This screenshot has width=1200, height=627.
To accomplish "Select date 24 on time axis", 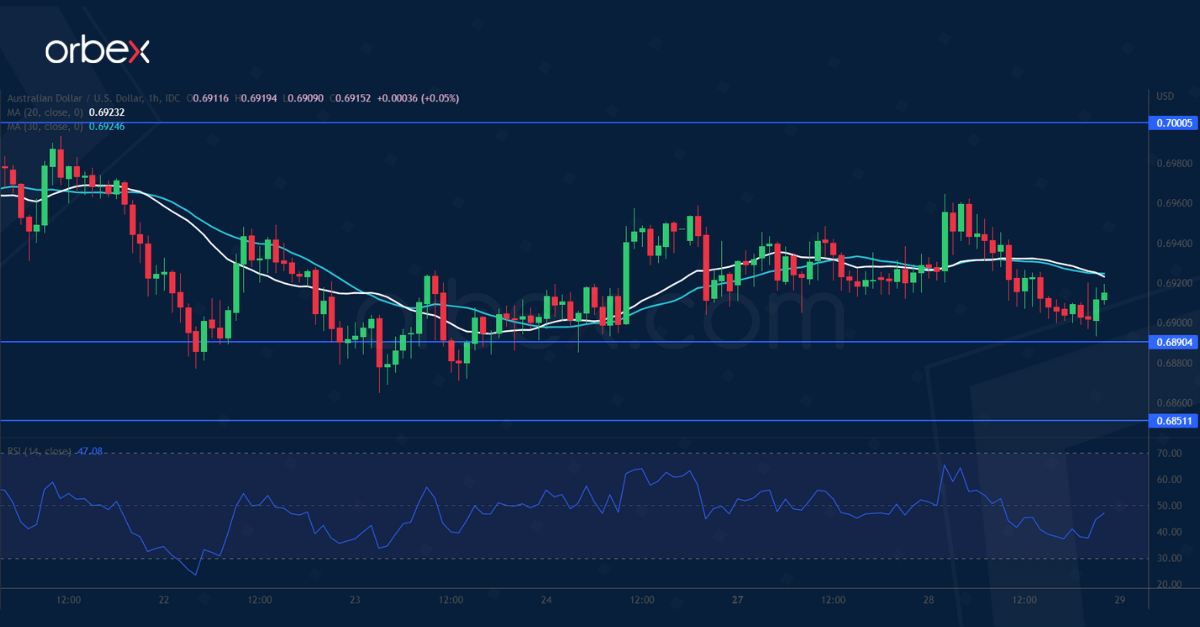I will [546, 600].
